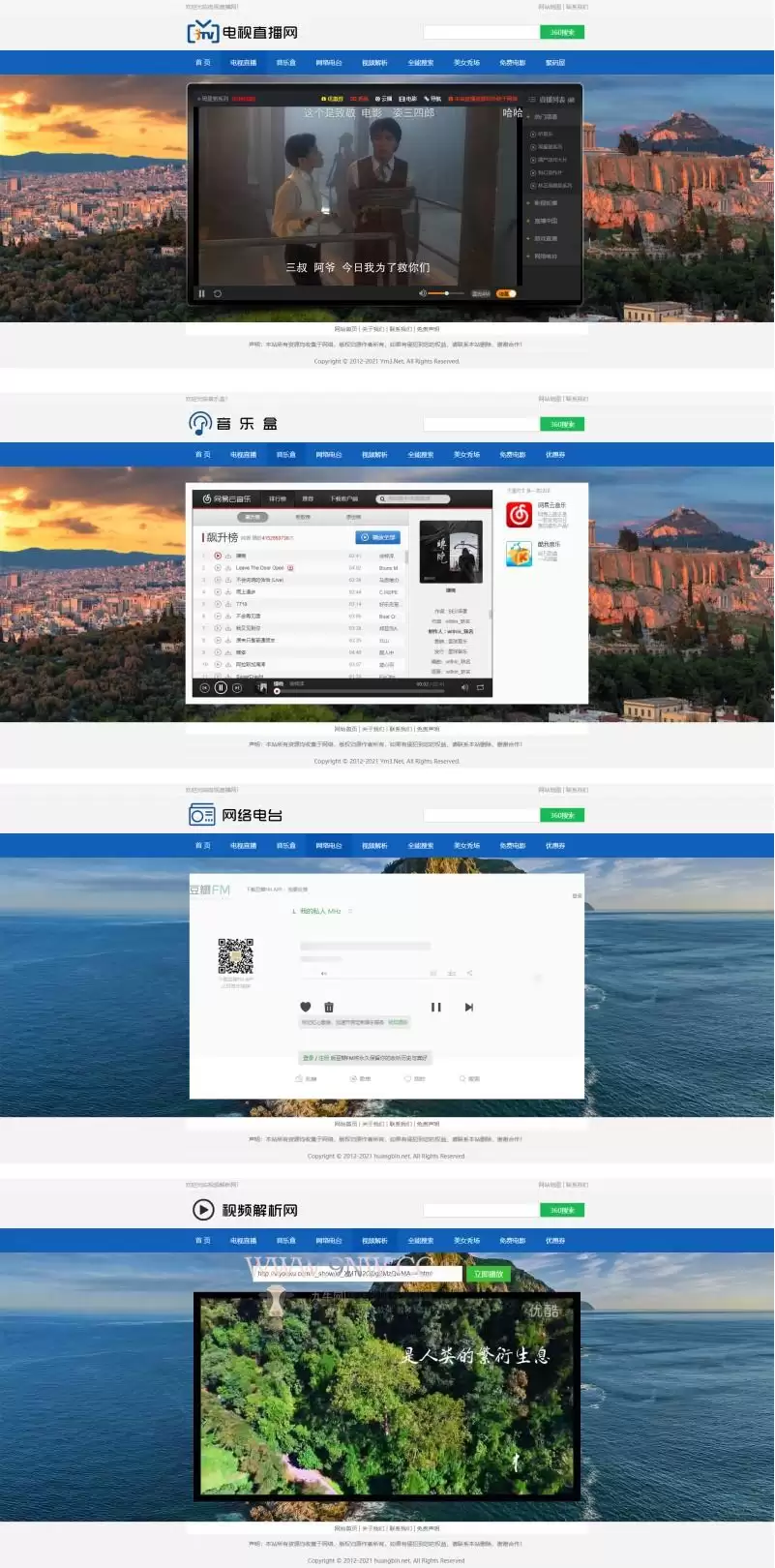The height and width of the screenshot is (1568, 775).
Task: Expand the 直播中国 channel group
Action: click(x=545, y=221)
